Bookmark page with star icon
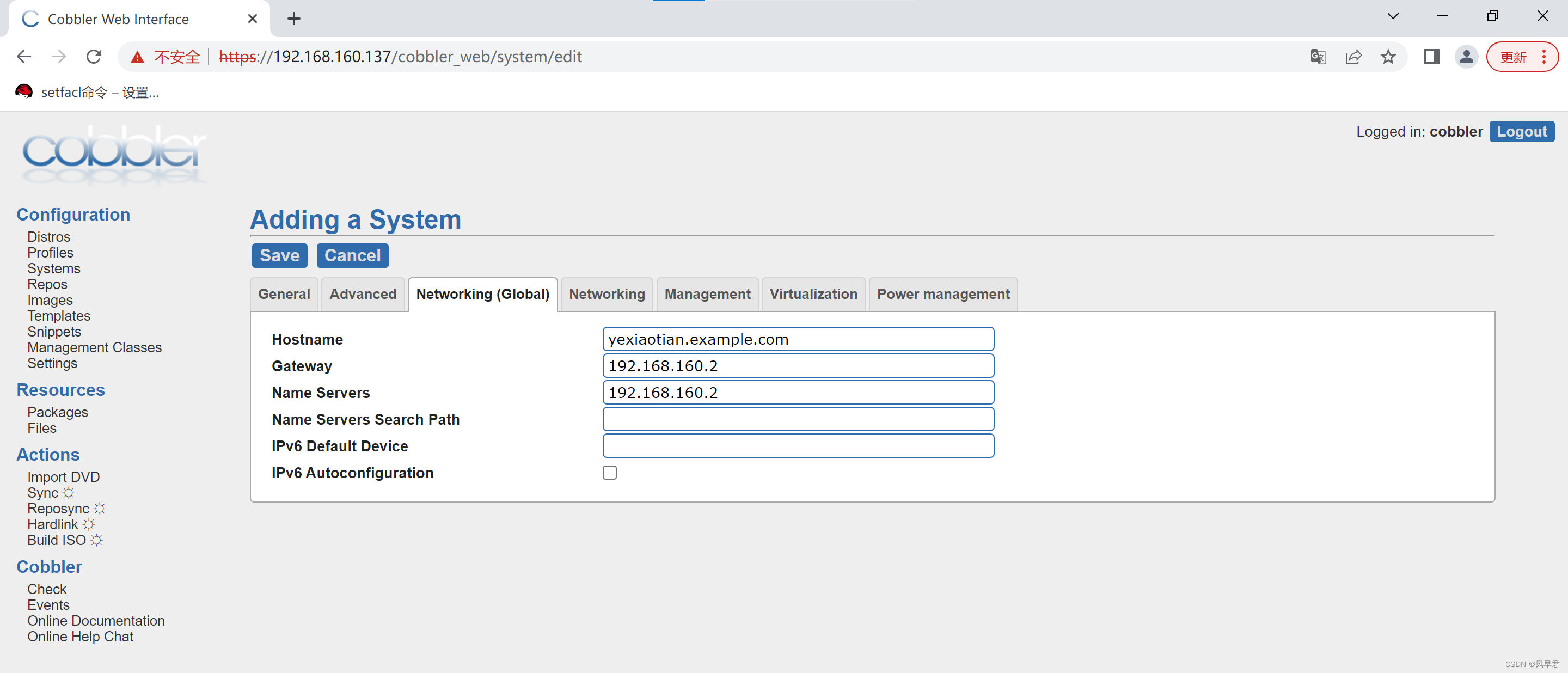Screen dimensions: 1568x673 pos(1388,57)
